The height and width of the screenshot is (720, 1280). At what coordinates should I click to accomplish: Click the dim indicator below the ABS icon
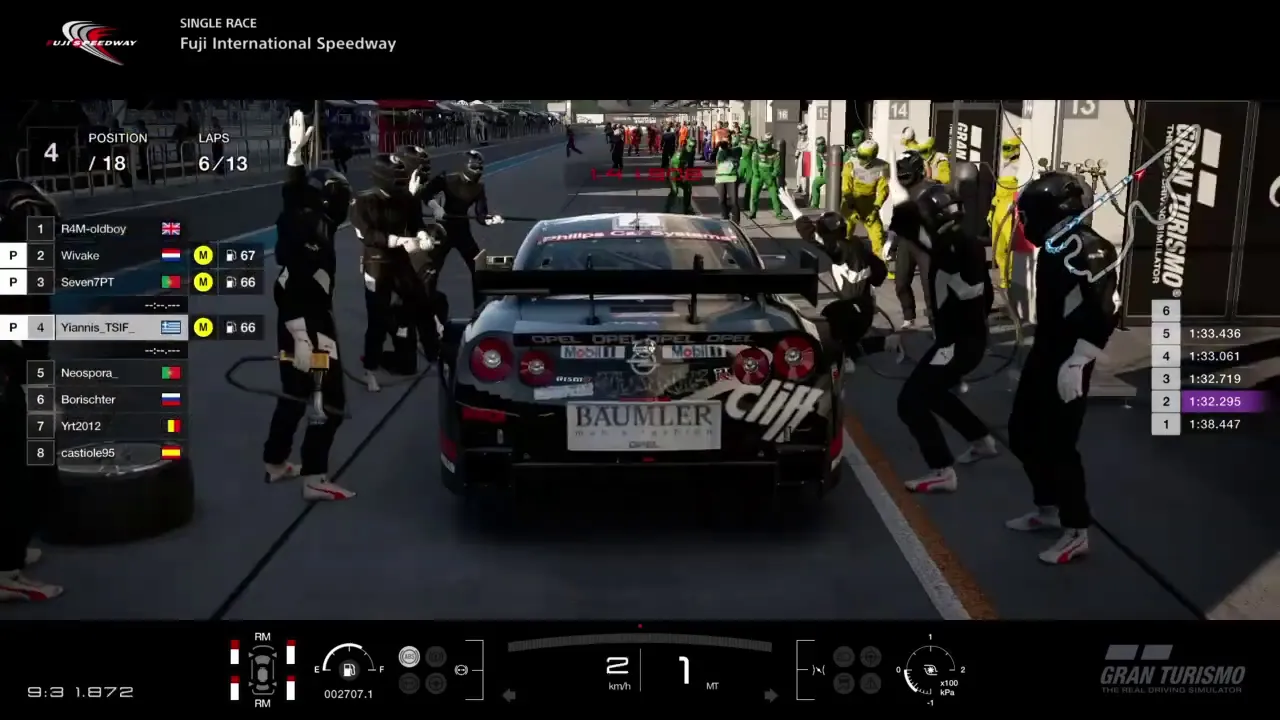pyautogui.click(x=409, y=683)
